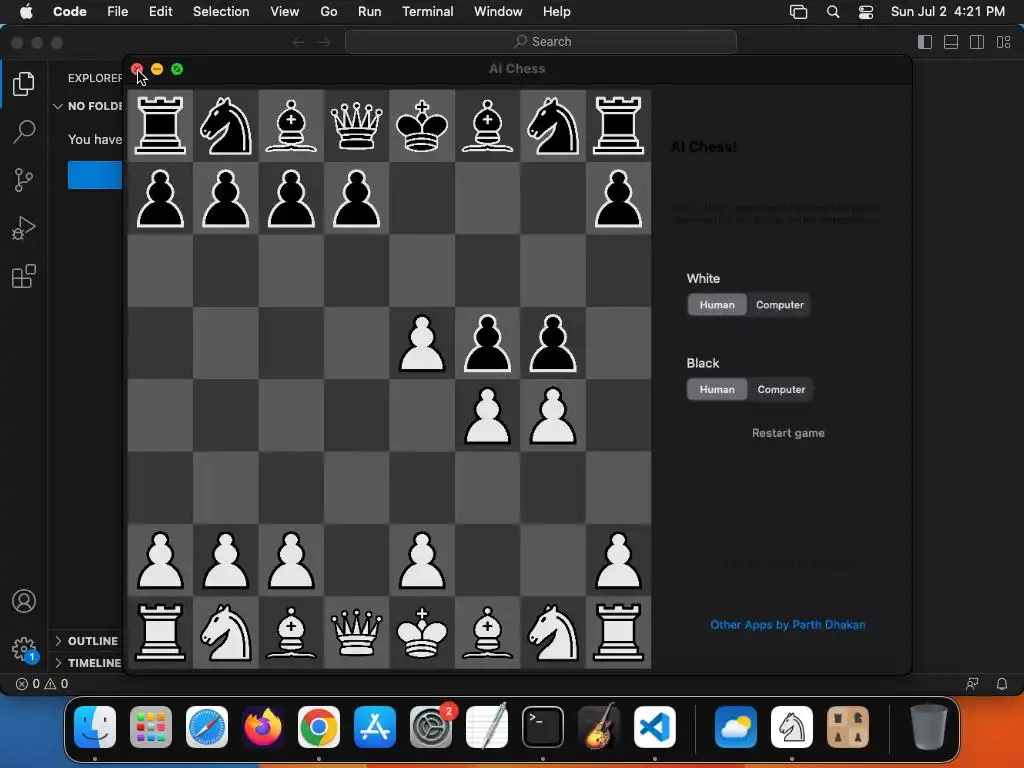
Task: Open System Settings with badge in Dock
Action: (431, 727)
